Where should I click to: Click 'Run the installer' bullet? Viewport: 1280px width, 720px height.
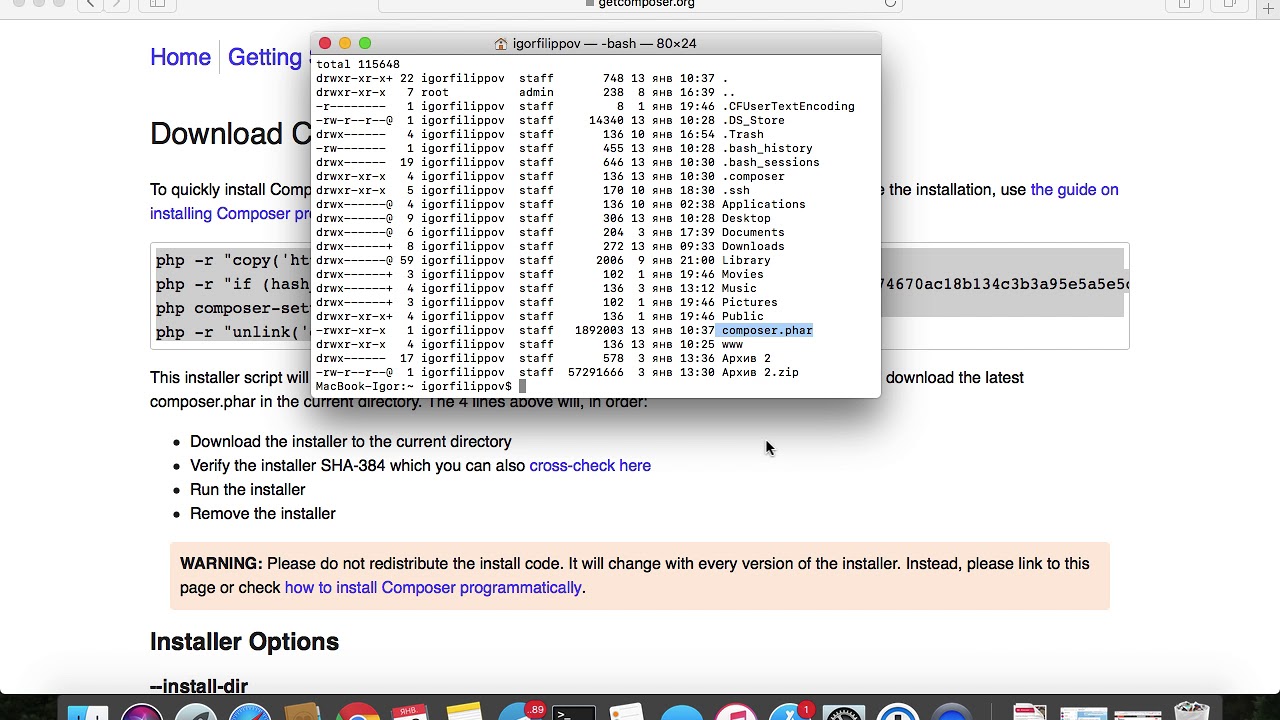(247, 489)
